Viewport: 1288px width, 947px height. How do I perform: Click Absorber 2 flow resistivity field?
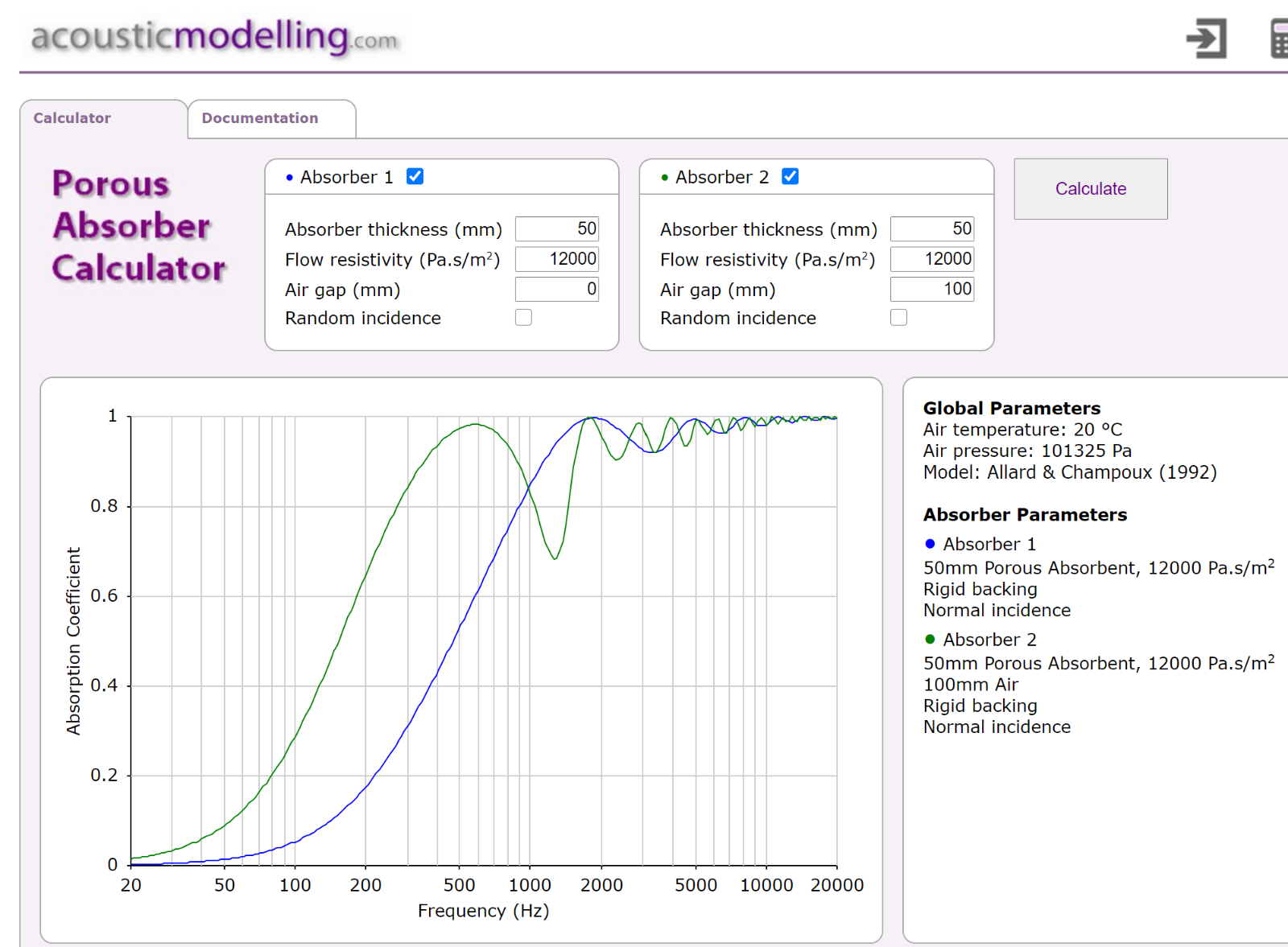[932, 259]
